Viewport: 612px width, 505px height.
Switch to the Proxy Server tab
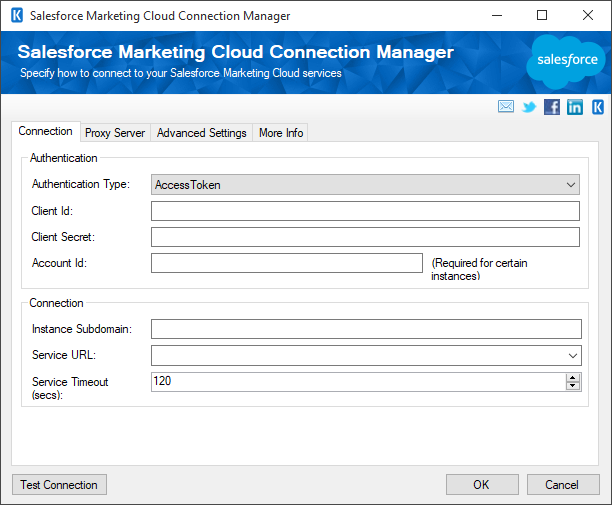point(115,133)
